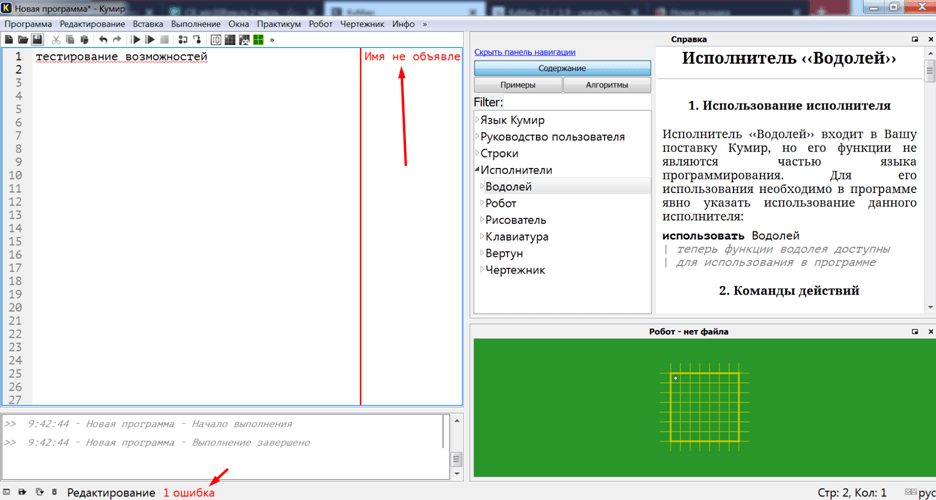Expand the Робот entry arrow in tree
936x500 pixels.
(481, 203)
